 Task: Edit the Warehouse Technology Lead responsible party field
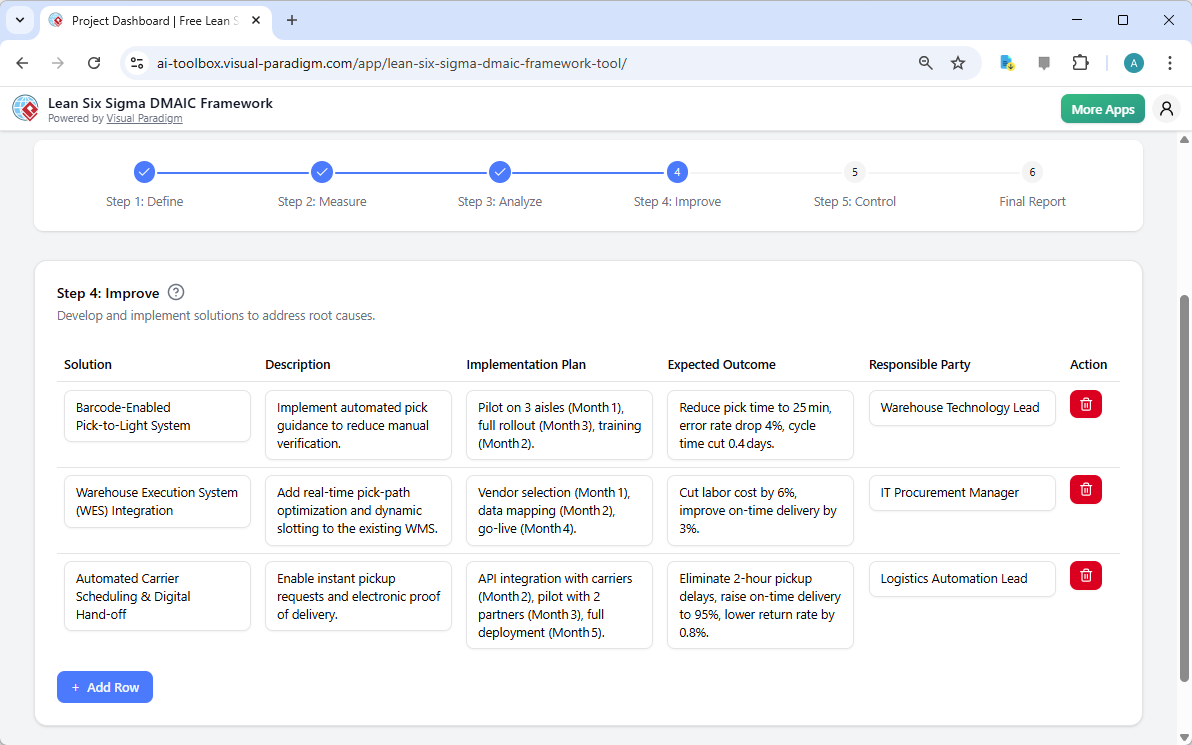point(961,407)
